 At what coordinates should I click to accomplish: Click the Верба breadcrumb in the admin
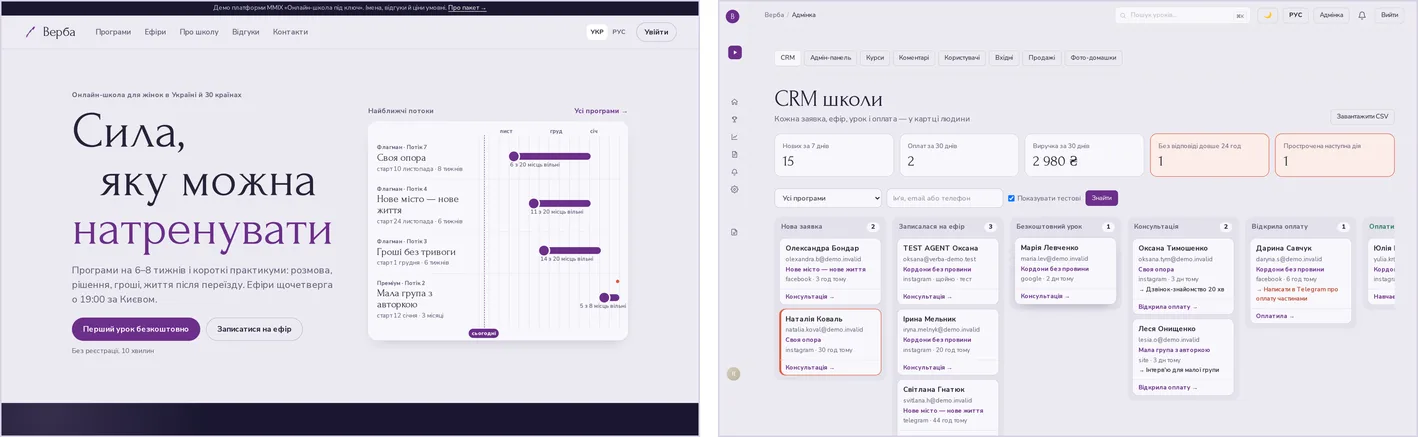(x=774, y=15)
